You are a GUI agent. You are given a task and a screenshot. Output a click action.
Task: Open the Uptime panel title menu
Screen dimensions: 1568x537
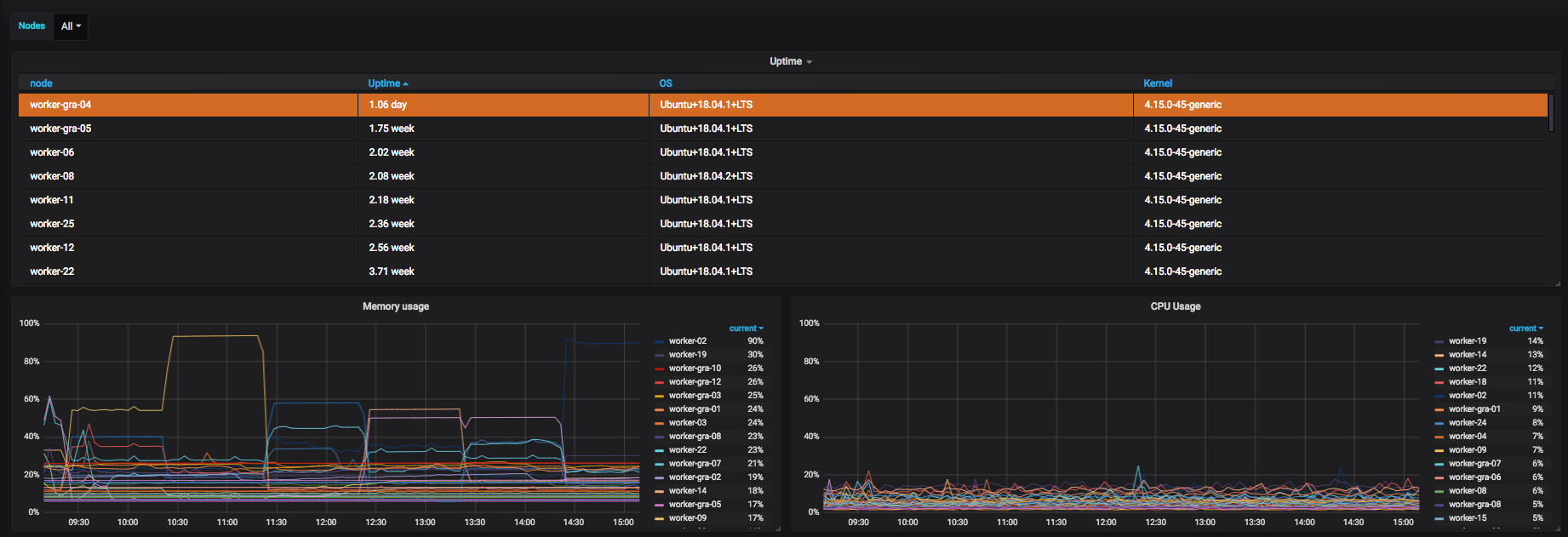pyautogui.click(x=790, y=61)
